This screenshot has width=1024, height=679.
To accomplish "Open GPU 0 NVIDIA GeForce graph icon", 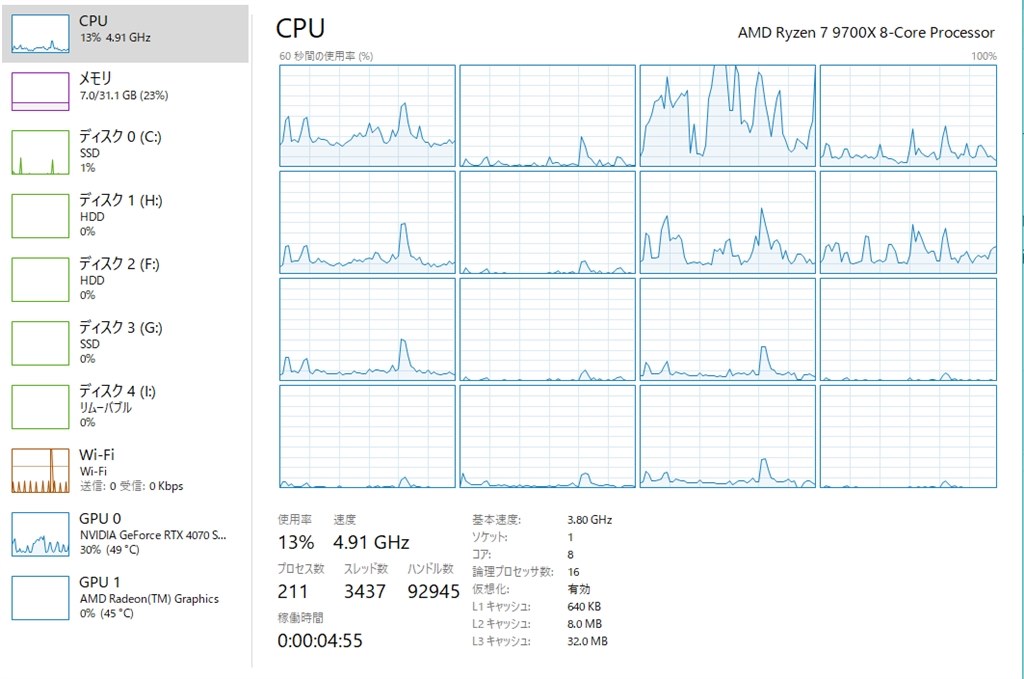I will pyautogui.click(x=40, y=534).
